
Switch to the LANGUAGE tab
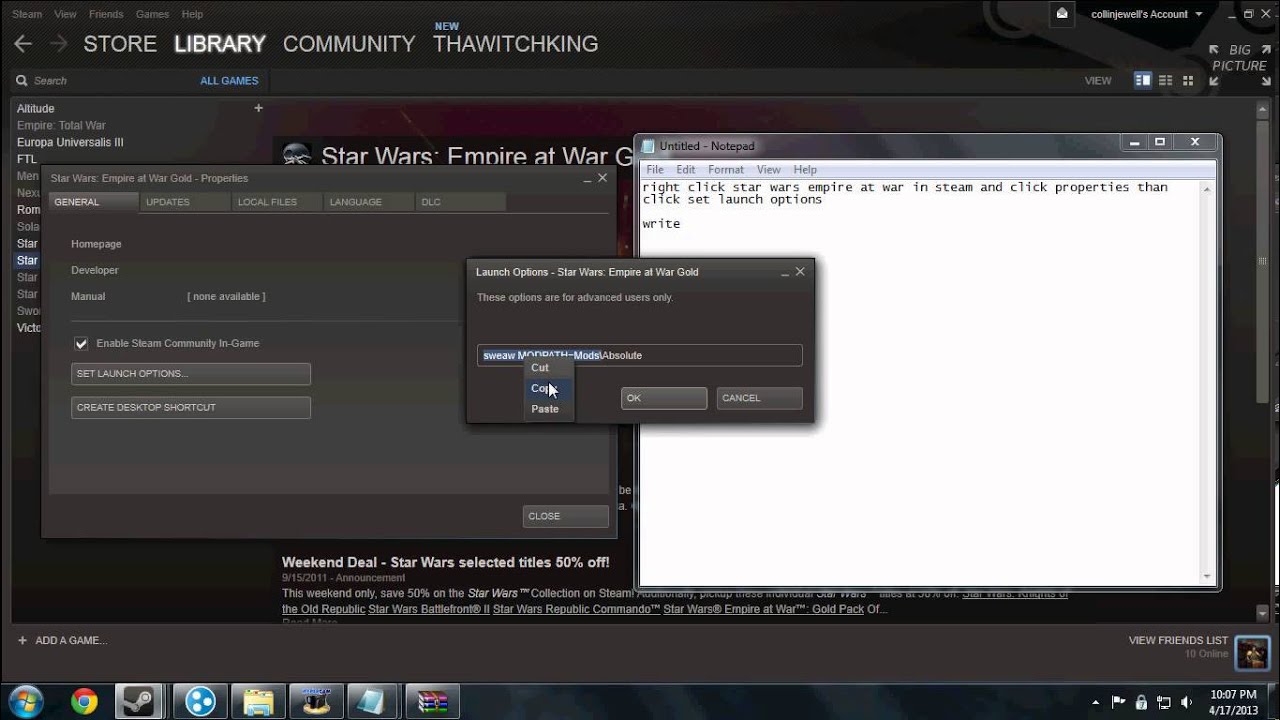coord(368,202)
